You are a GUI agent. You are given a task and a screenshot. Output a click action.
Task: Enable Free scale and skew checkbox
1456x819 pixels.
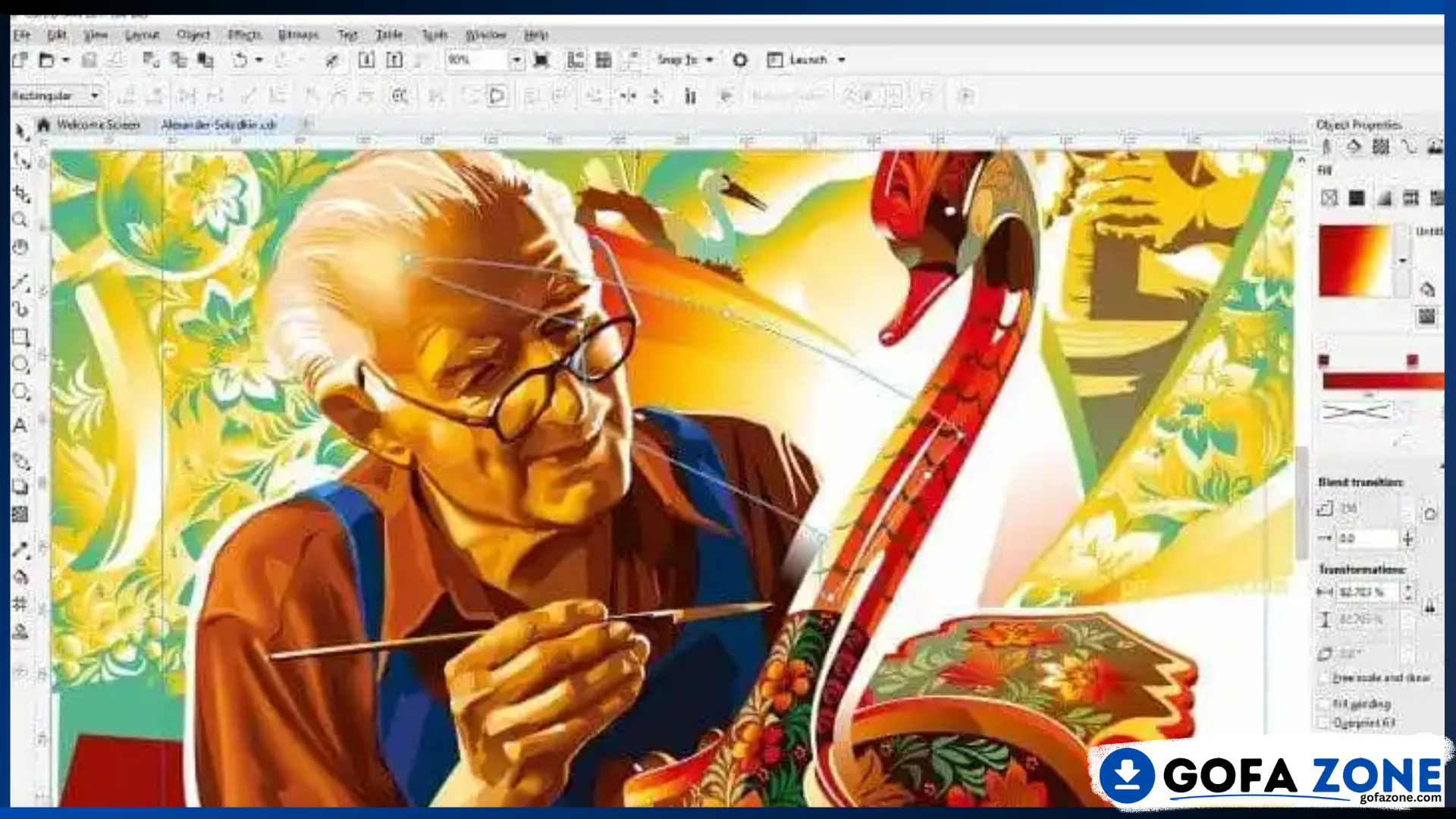[1325, 678]
